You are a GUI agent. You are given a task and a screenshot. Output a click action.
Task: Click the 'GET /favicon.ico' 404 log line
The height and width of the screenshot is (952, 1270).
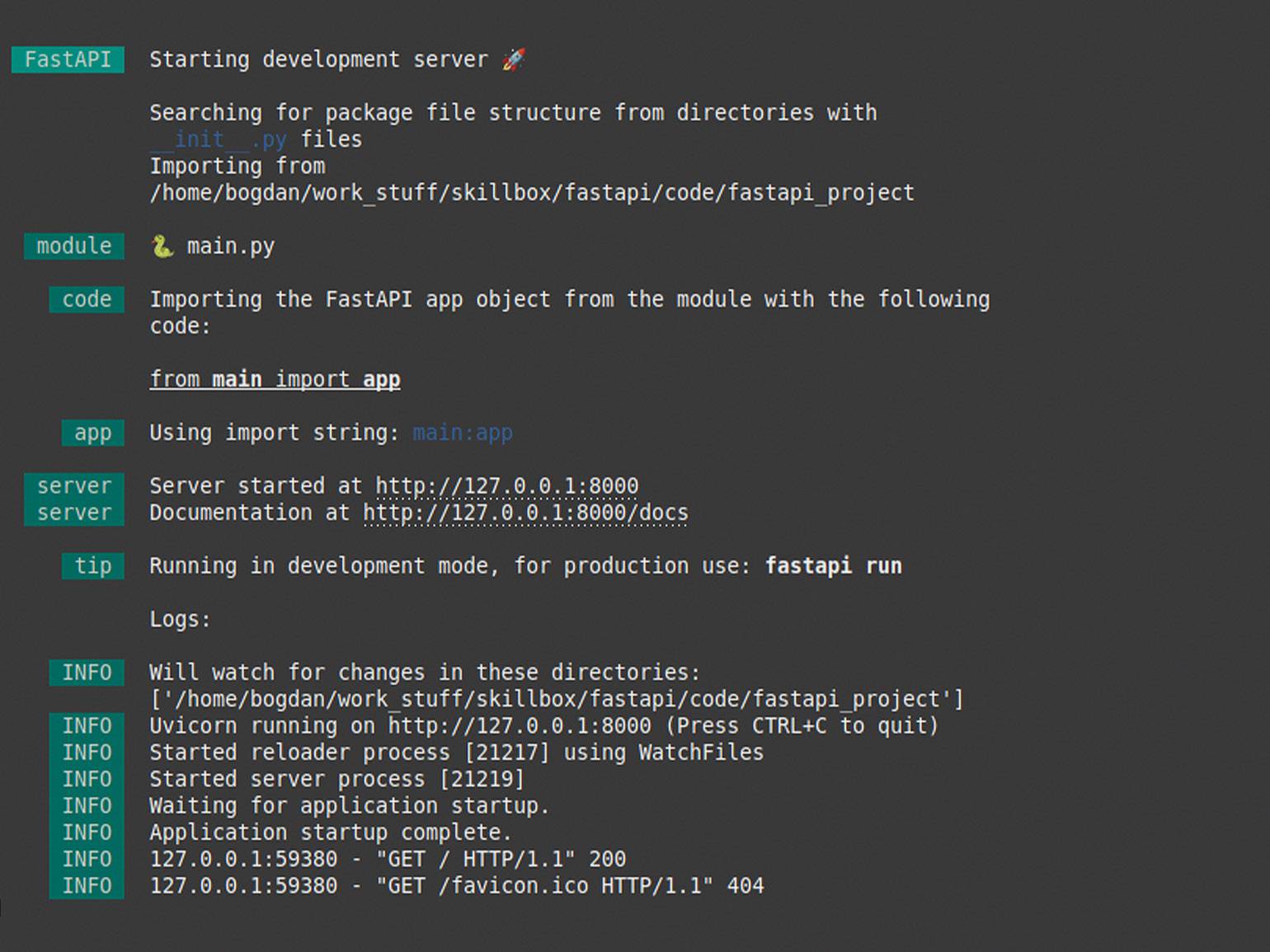pyautogui.click(x=456, y=886)
